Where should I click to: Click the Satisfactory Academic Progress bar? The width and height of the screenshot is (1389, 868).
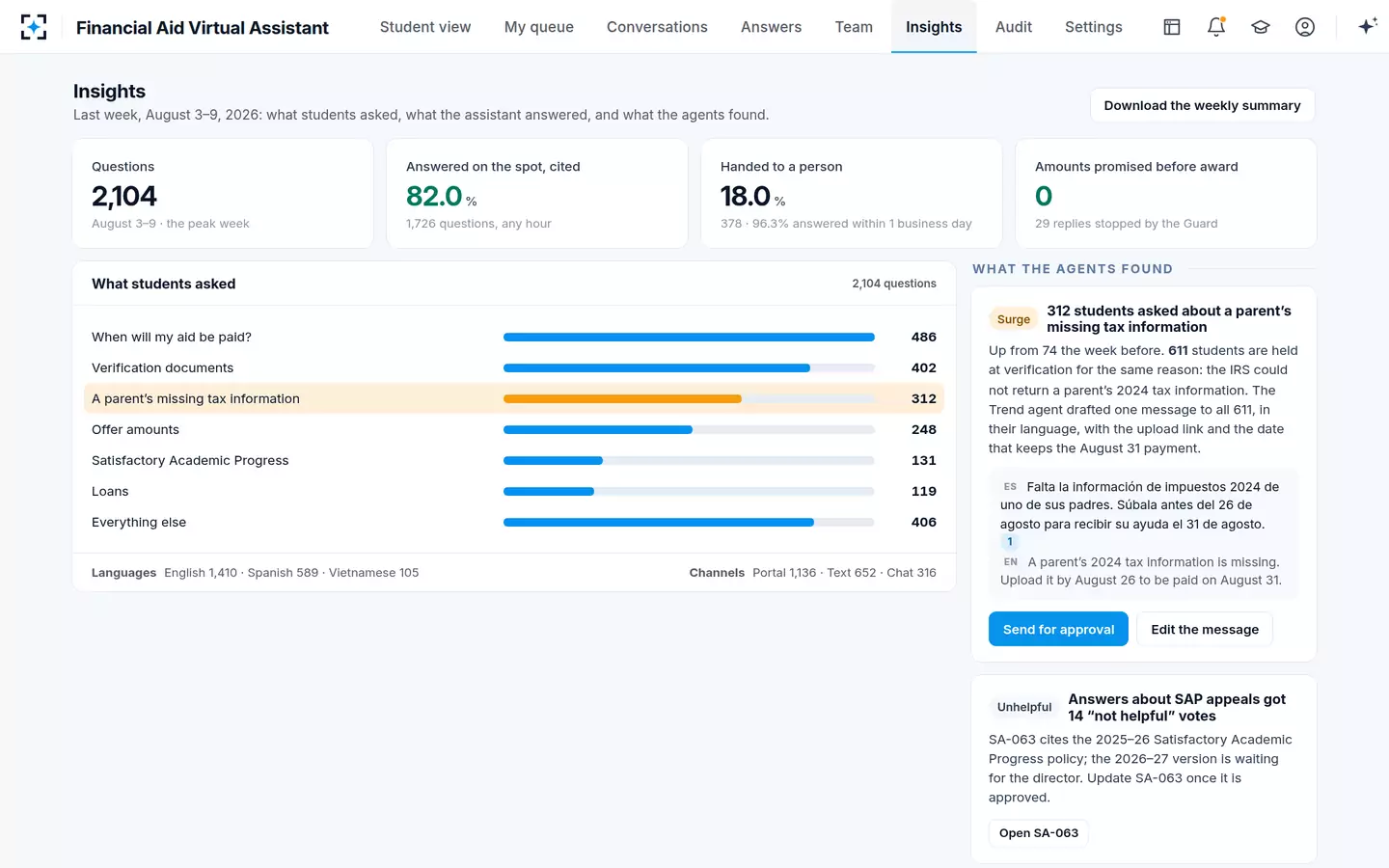coord(553,460)
